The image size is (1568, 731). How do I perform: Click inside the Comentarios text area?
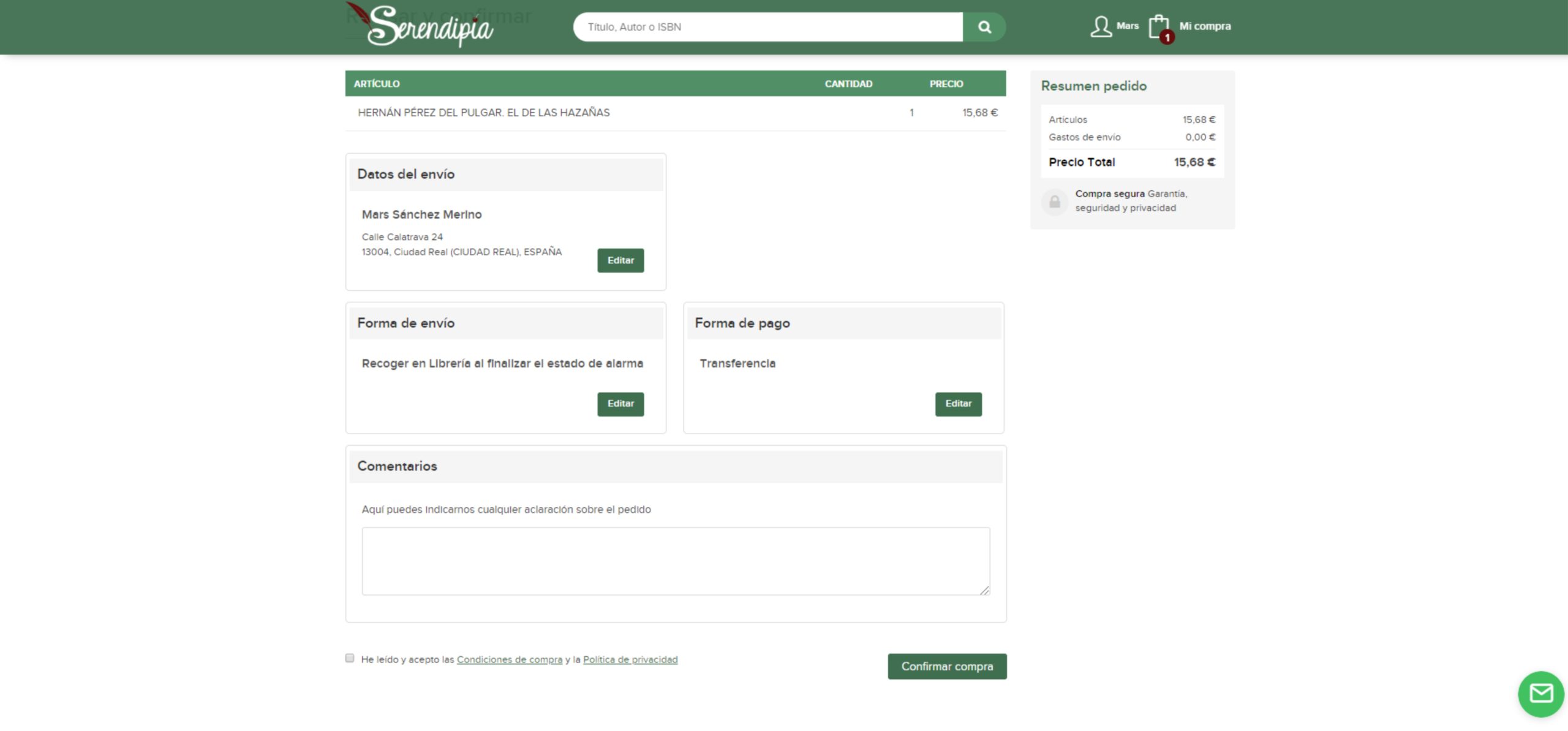pyautogui.click(x=675, y=561)
